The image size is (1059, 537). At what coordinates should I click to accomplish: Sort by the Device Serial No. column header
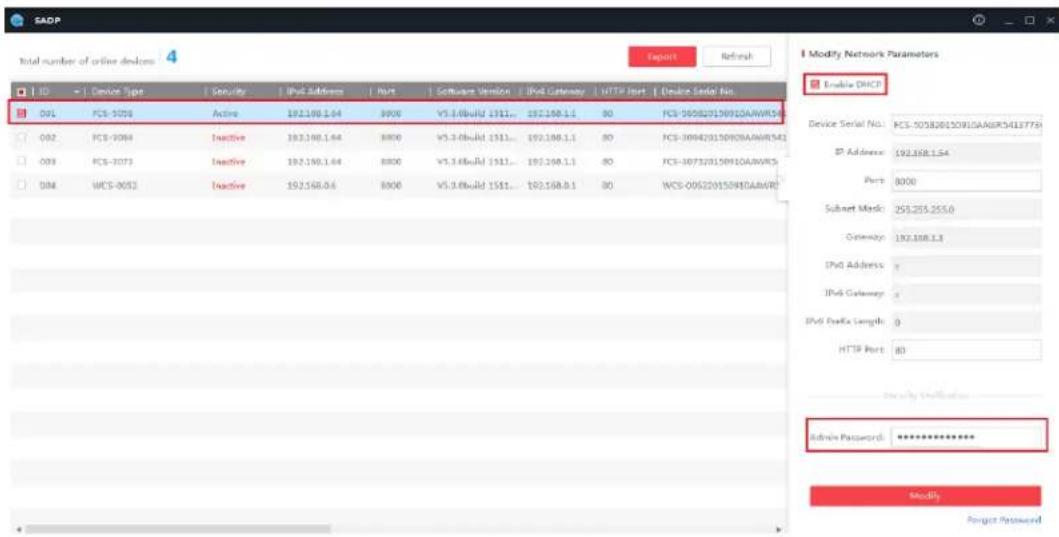(x=698, y=91)
